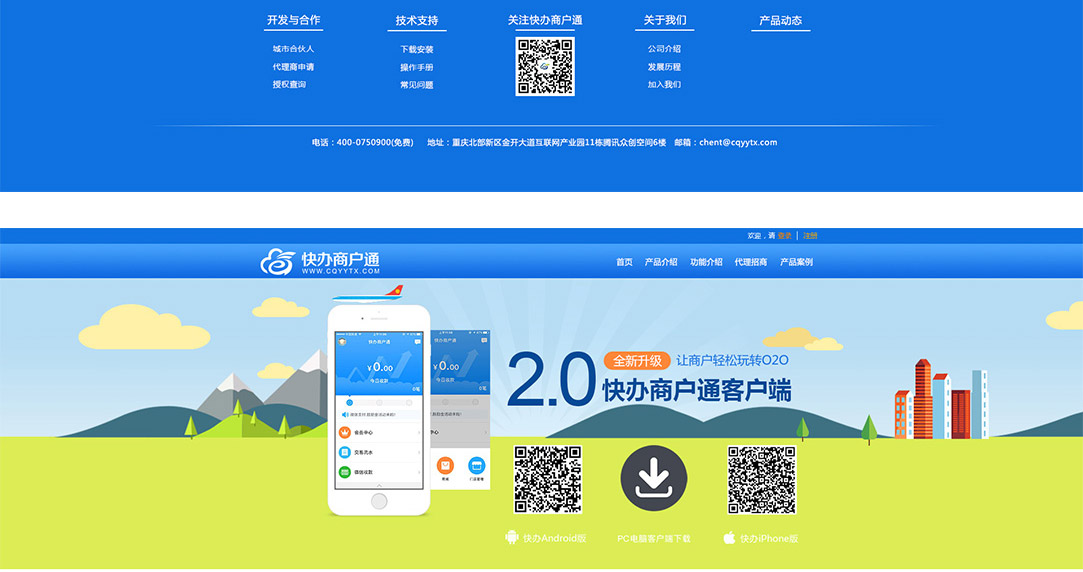Click PC电脑客户端下载 label
This screenshot has width=1083, height=572.
pos(653,538)
